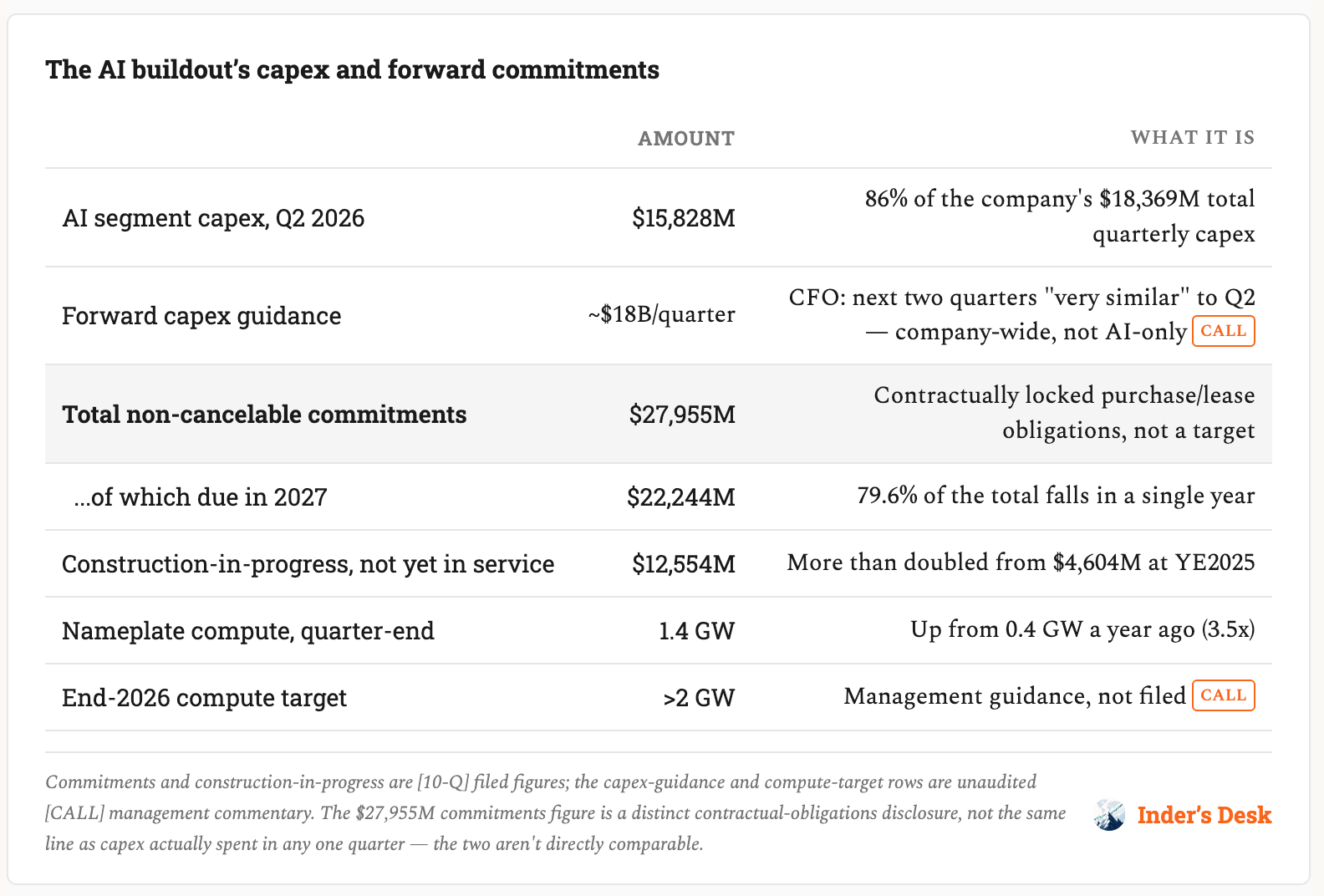Click the >2 GW compute target value
Viewport: 1324px width, 896px height.
(x=699, y=698)
